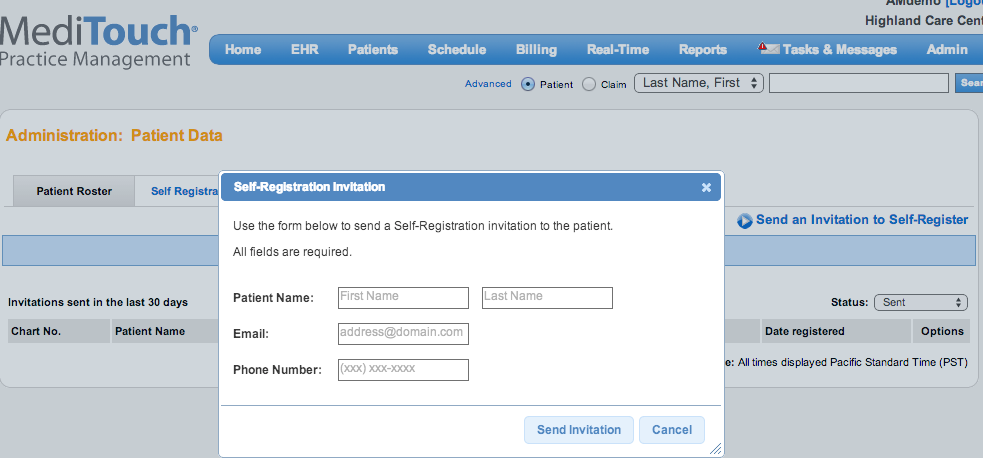Click the Phone Number field
This screenshot has width=983, height=470.
[x=403, y=370]
